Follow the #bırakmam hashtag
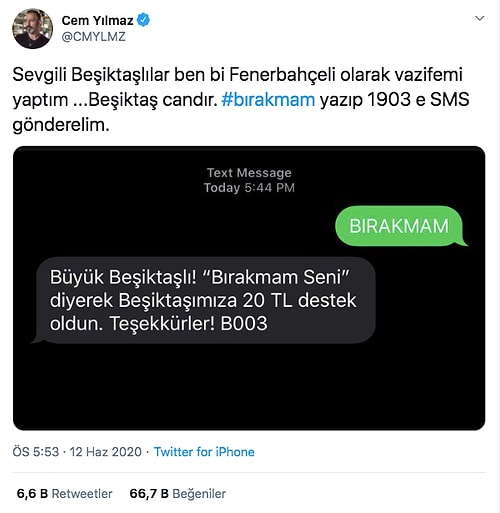The image size is (500, 513). tap(268, 100)
